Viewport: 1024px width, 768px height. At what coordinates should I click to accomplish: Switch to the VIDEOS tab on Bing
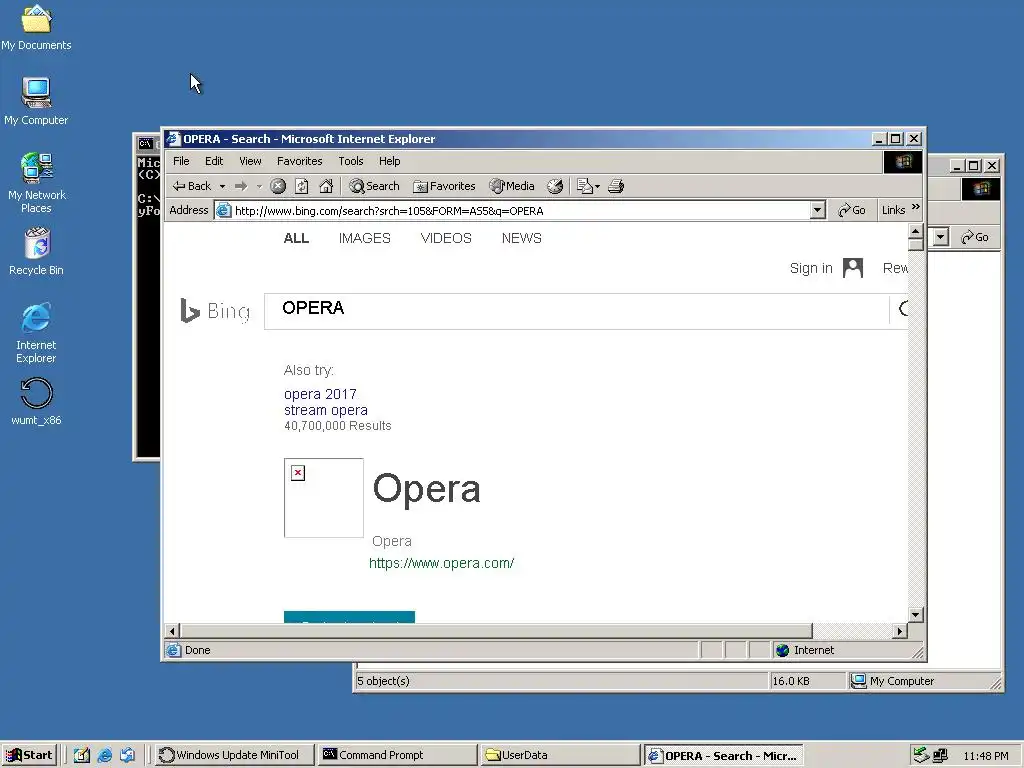(x=446, y=238)
